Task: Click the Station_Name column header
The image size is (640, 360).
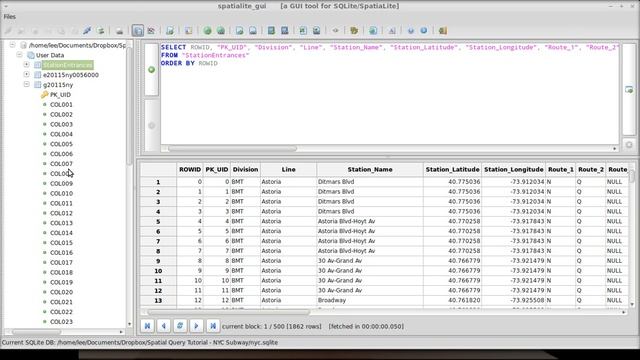Action: (370, 169)
